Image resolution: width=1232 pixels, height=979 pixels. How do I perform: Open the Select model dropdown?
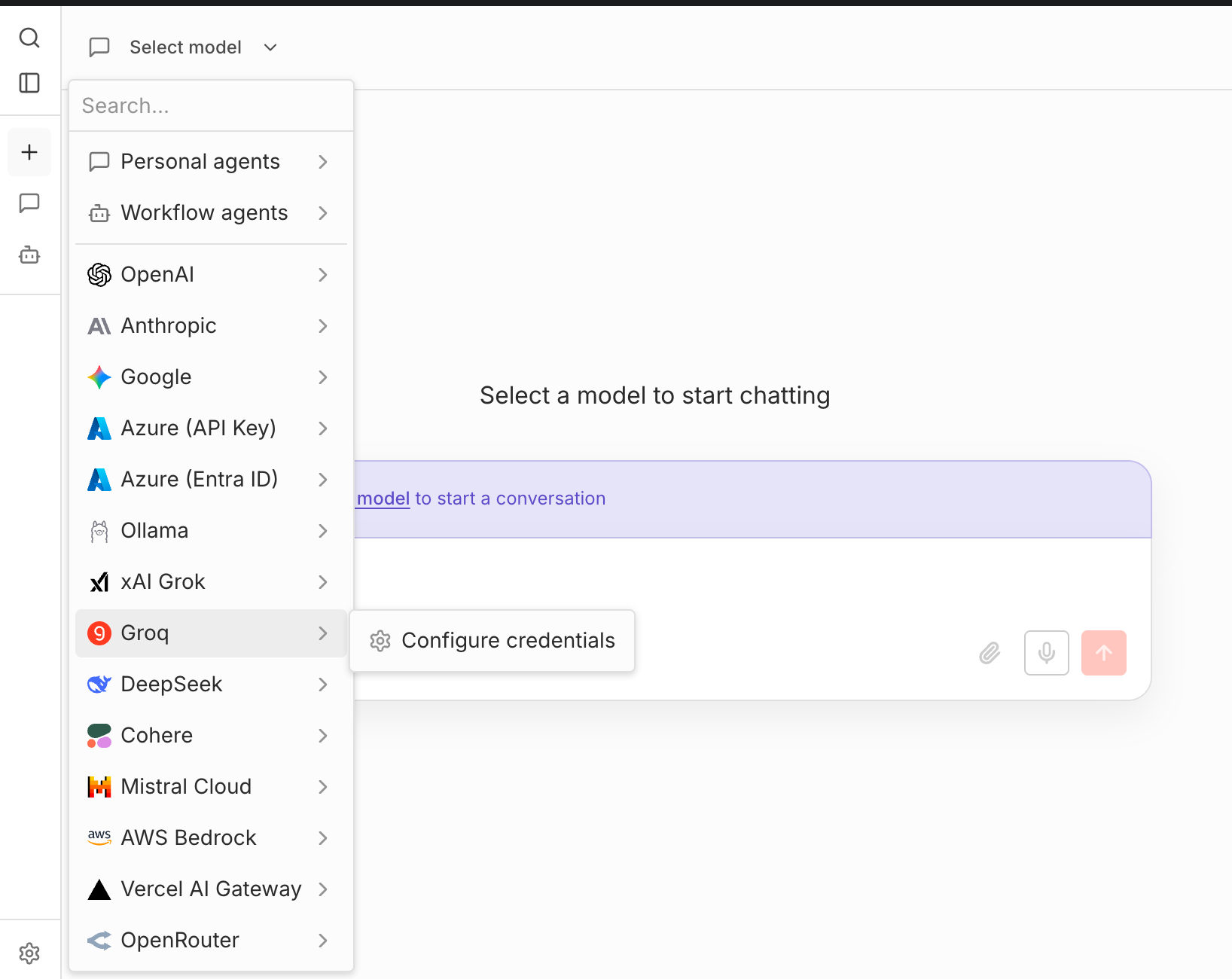185,47
